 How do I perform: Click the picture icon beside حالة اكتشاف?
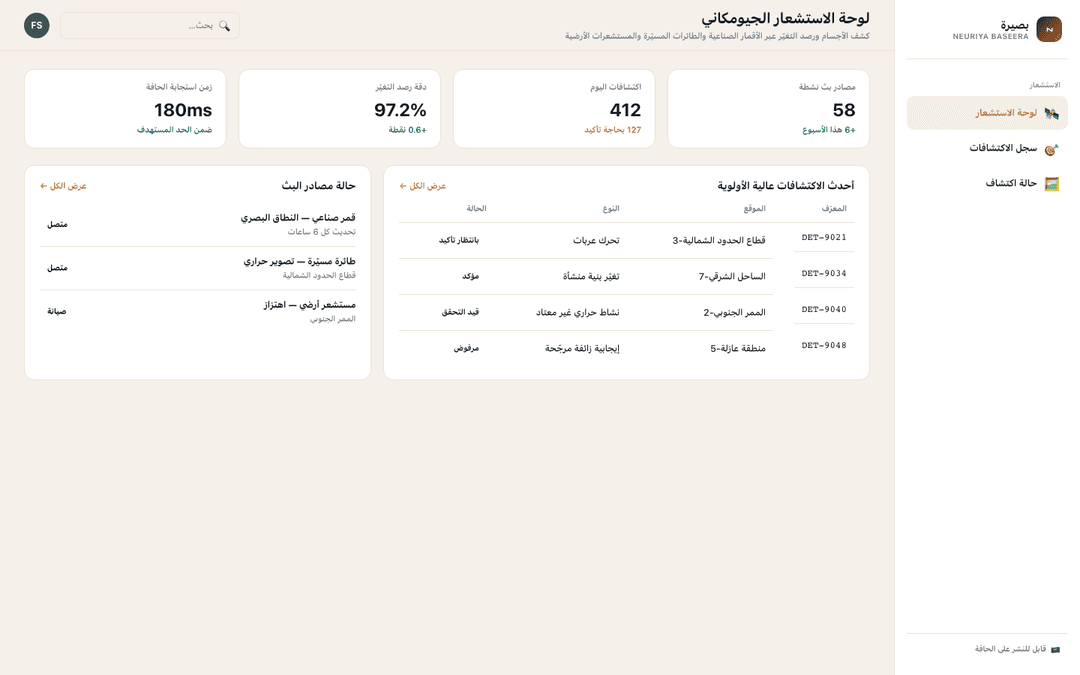[1051, 184]
